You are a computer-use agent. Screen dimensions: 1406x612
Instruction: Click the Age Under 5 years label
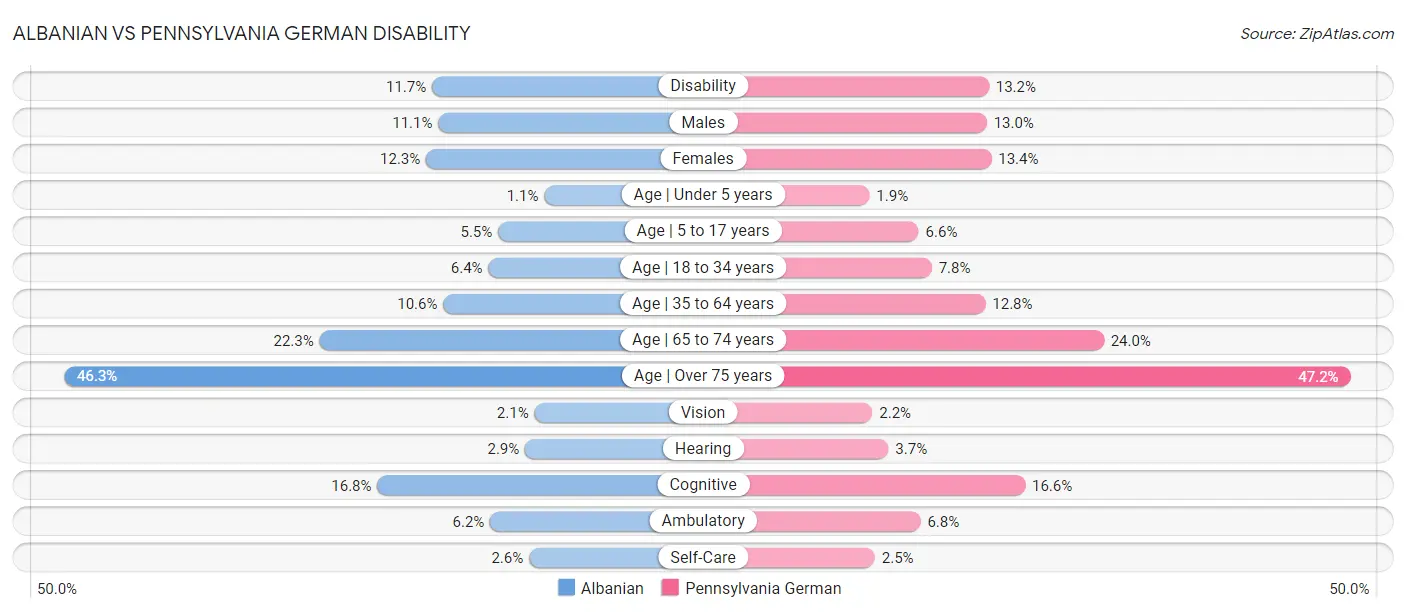pos(703,195)
